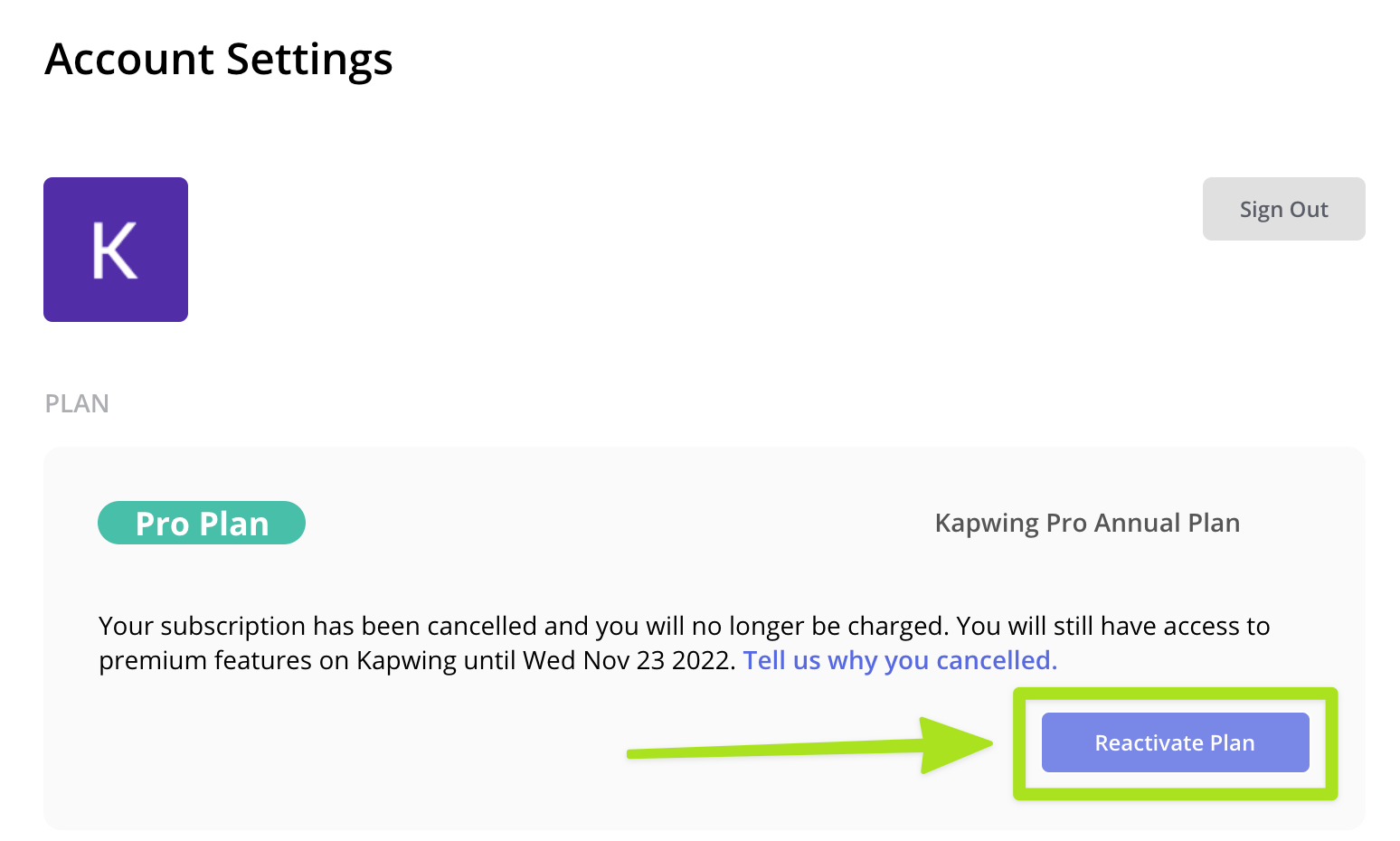Click the Account Settings heading

point(218,60)
